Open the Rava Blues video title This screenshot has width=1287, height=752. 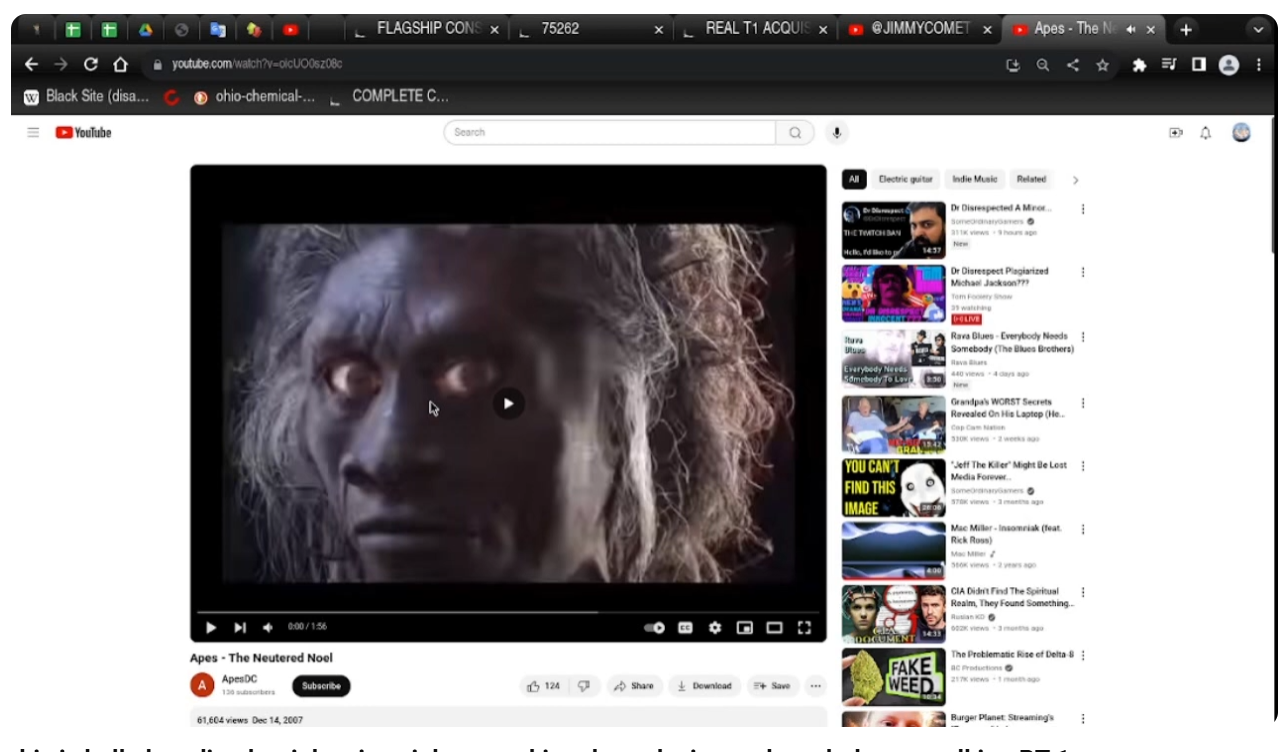click(1012, 343)
